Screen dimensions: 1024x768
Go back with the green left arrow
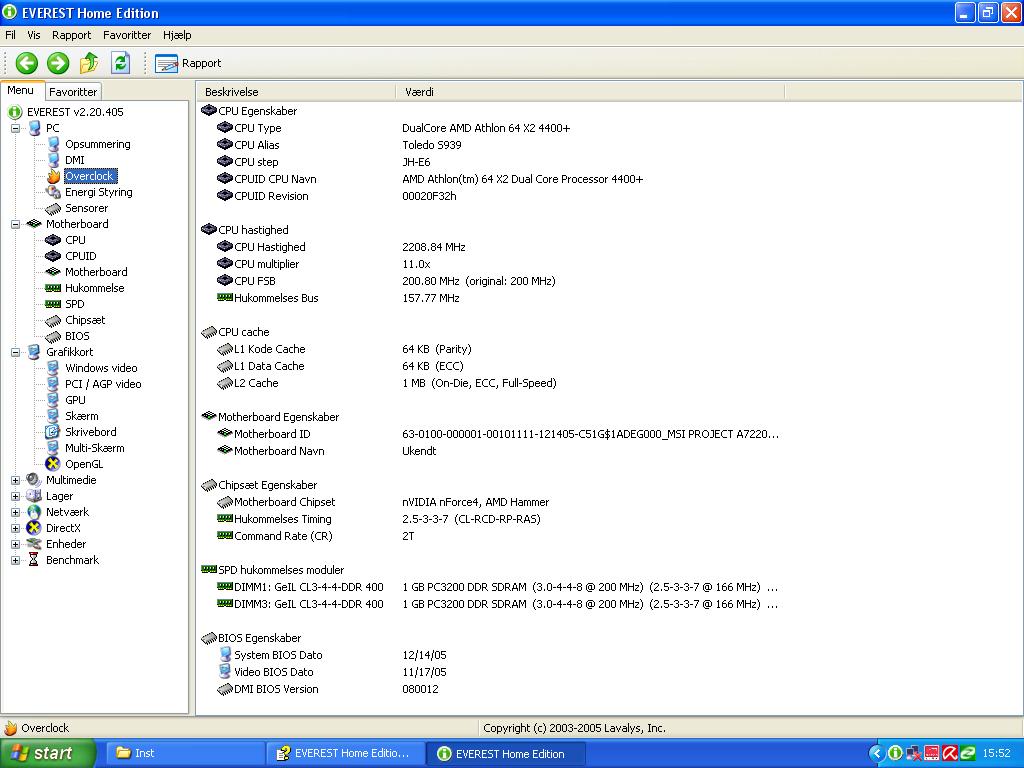[x=27, y=63]
